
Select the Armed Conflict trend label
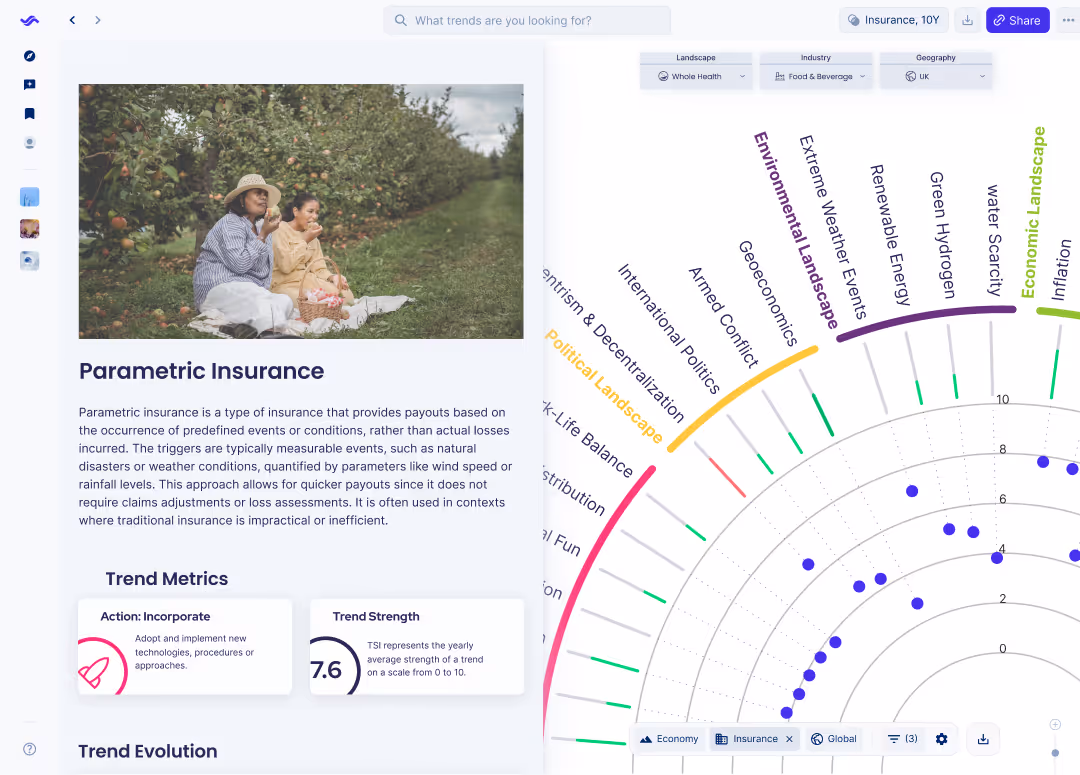(723, 318)
